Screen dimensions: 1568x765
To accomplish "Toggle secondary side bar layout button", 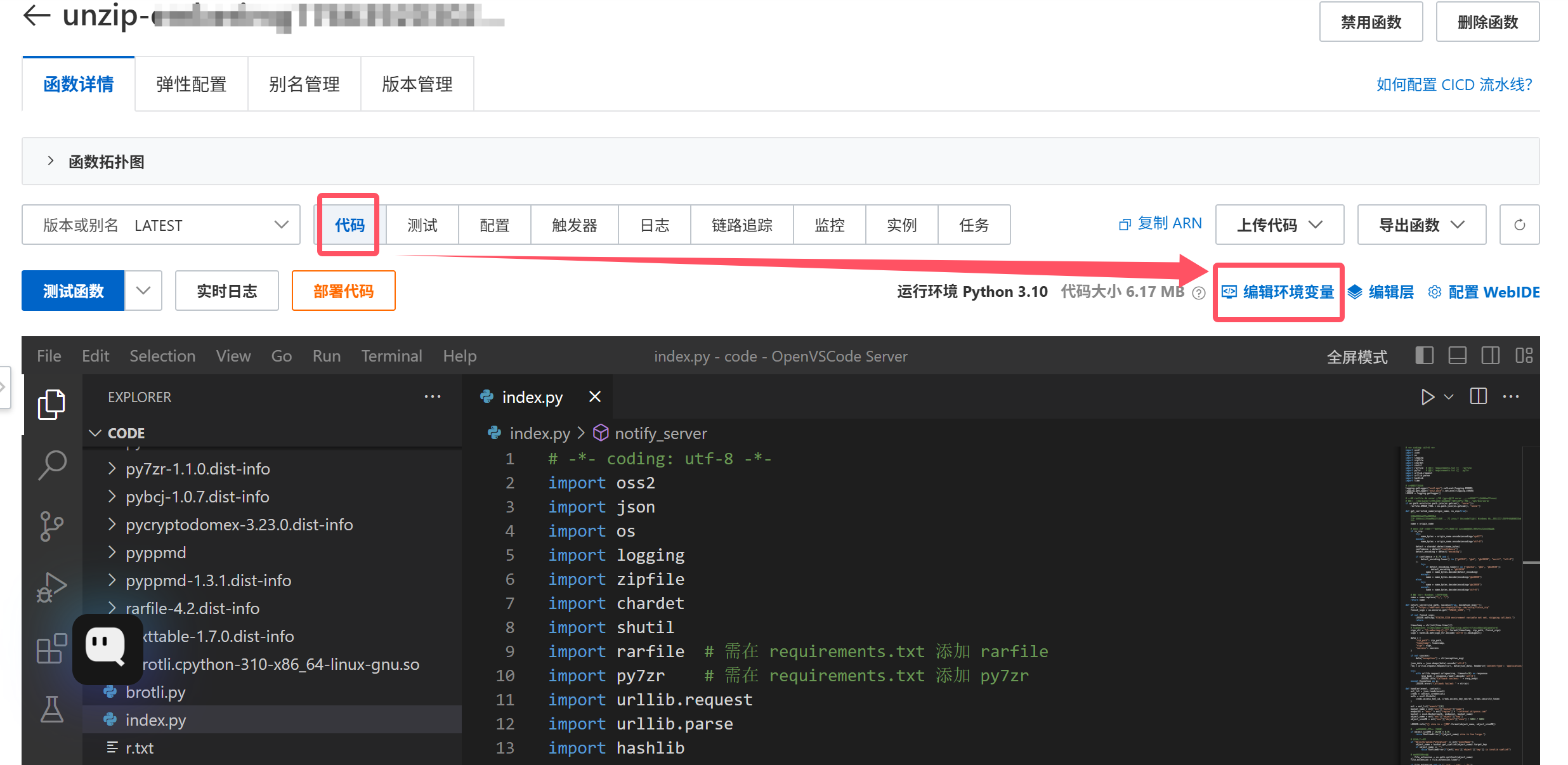I will click(x=1490, y=356).
